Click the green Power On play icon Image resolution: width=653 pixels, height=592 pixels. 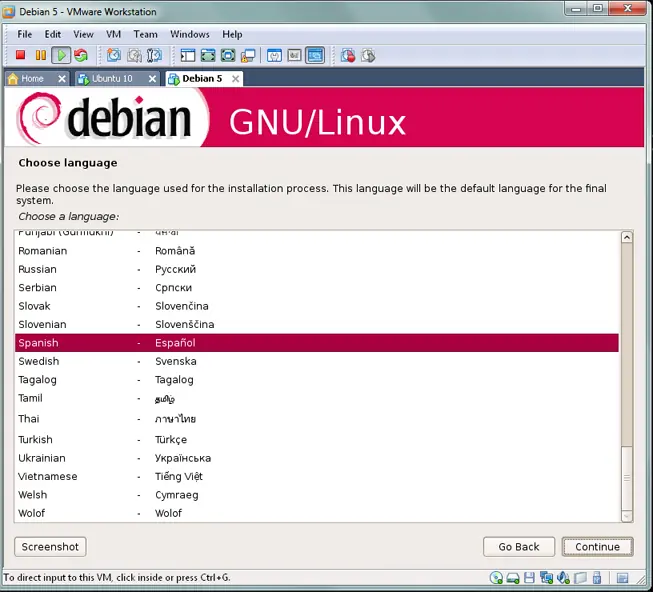(61, 55)
